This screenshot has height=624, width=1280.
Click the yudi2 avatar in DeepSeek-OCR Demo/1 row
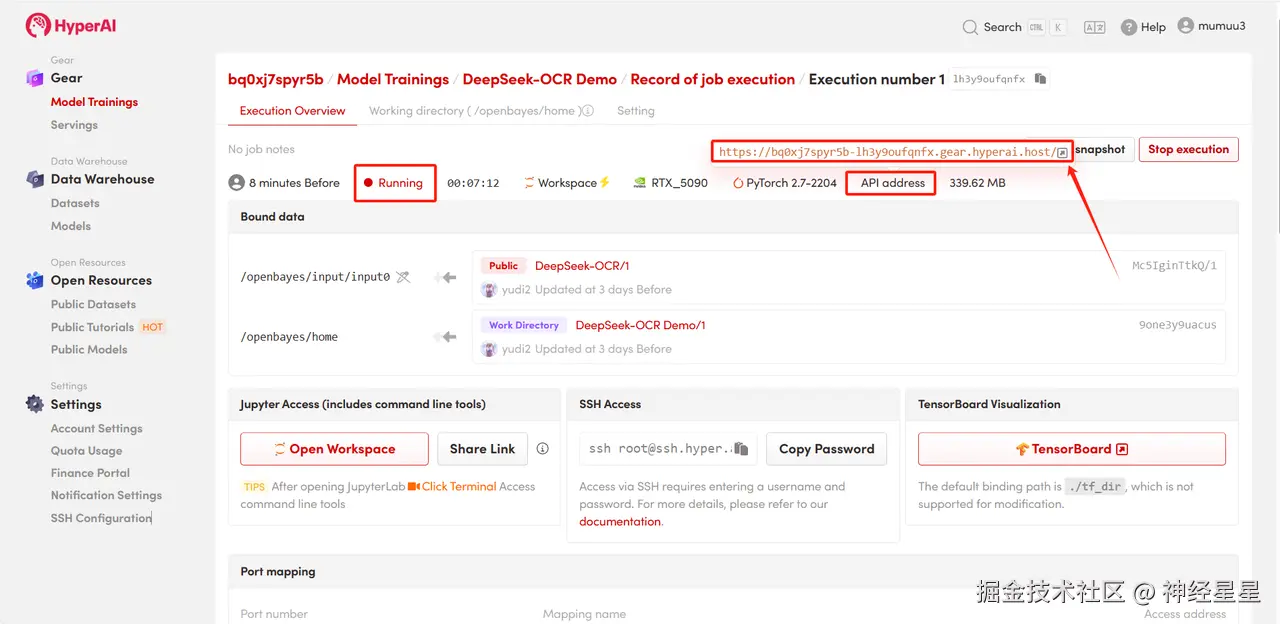pyautogui.click(x=489, y=349)
